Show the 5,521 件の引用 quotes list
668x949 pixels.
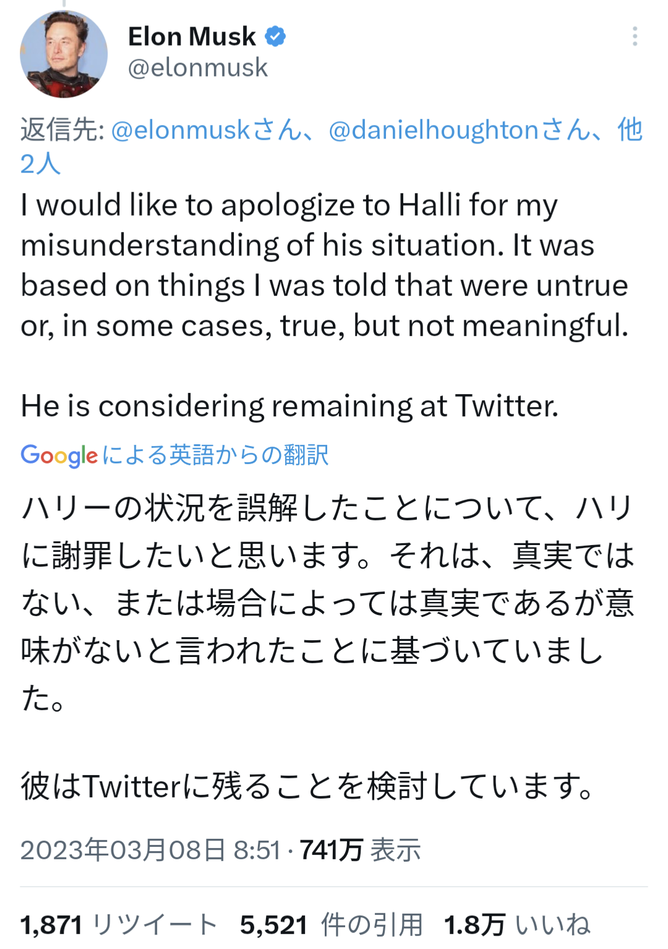tap(332, 925)
